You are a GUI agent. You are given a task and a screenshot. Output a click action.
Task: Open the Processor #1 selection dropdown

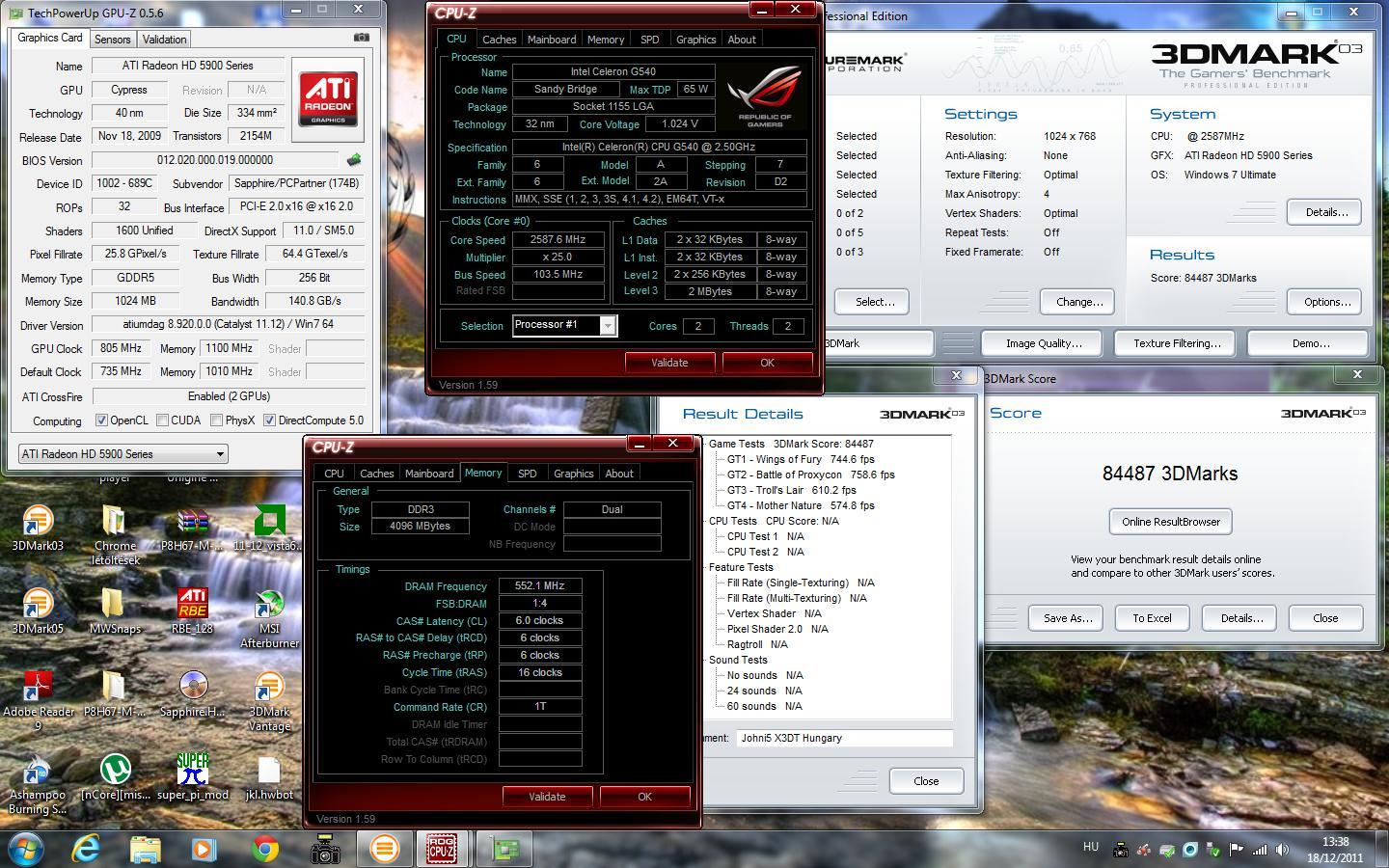pos(564,325)
